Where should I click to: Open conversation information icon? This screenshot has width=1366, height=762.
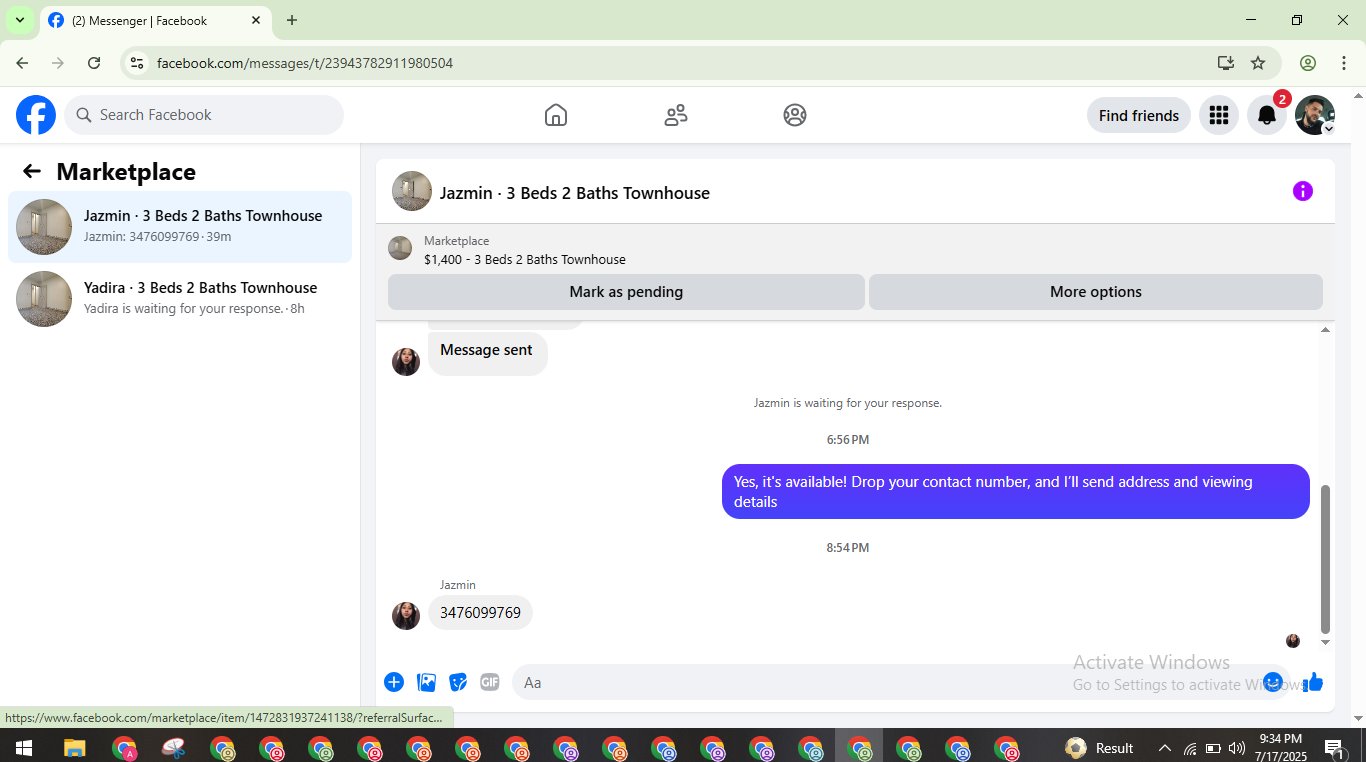(1302, 191)
